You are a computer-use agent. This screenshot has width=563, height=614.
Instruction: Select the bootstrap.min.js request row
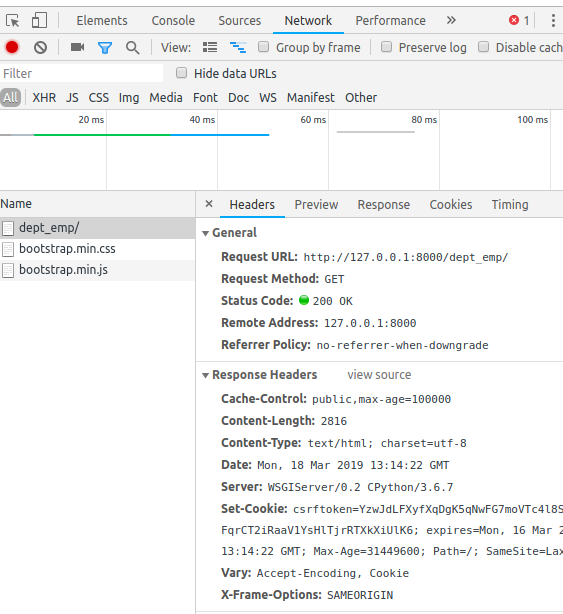click(x=97, y=270)
